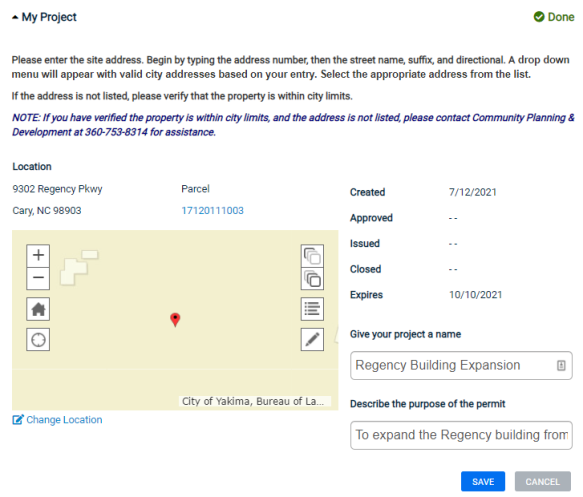The height and width of the screenshot is (497, 583).
Task: Open parcel 17120111003 link
Action: click(x=212, y=210)
